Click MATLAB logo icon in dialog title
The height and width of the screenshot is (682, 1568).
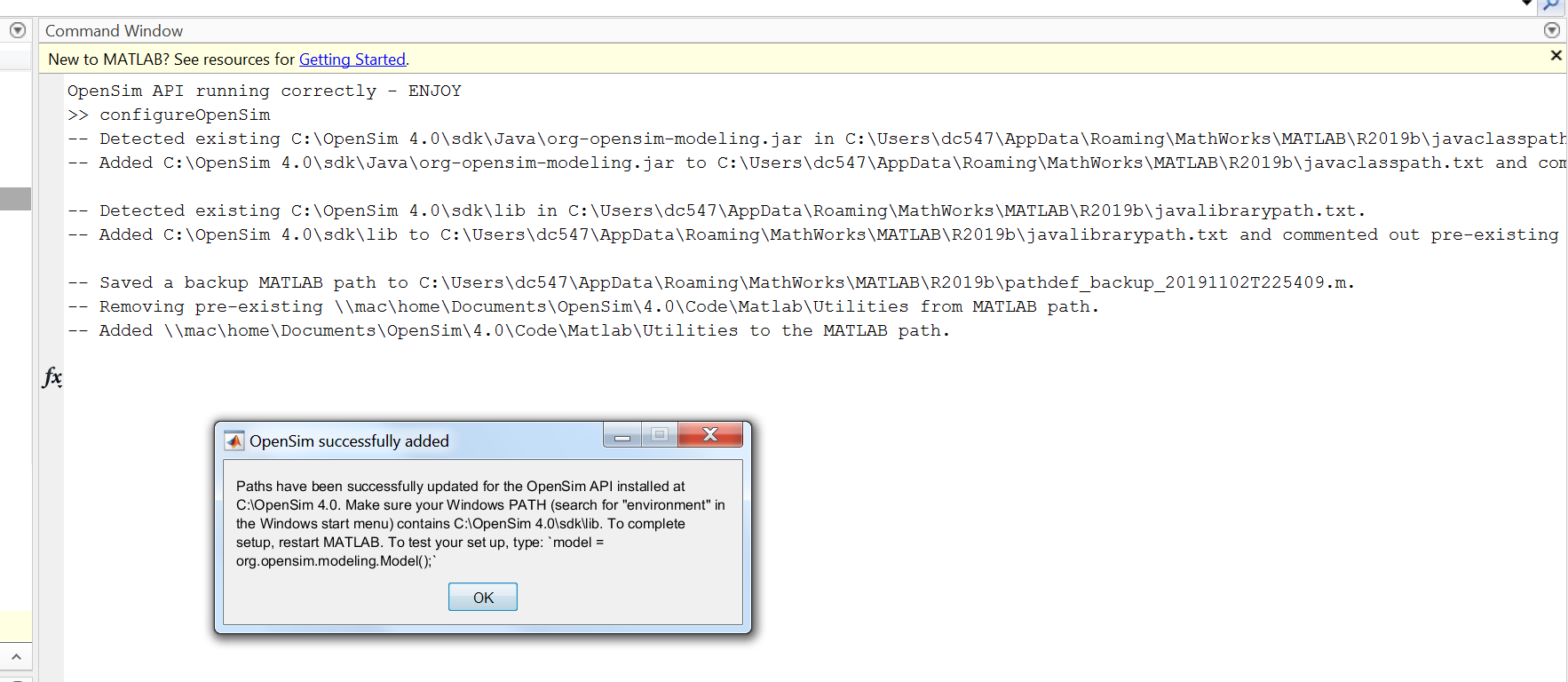click(234, 441)
